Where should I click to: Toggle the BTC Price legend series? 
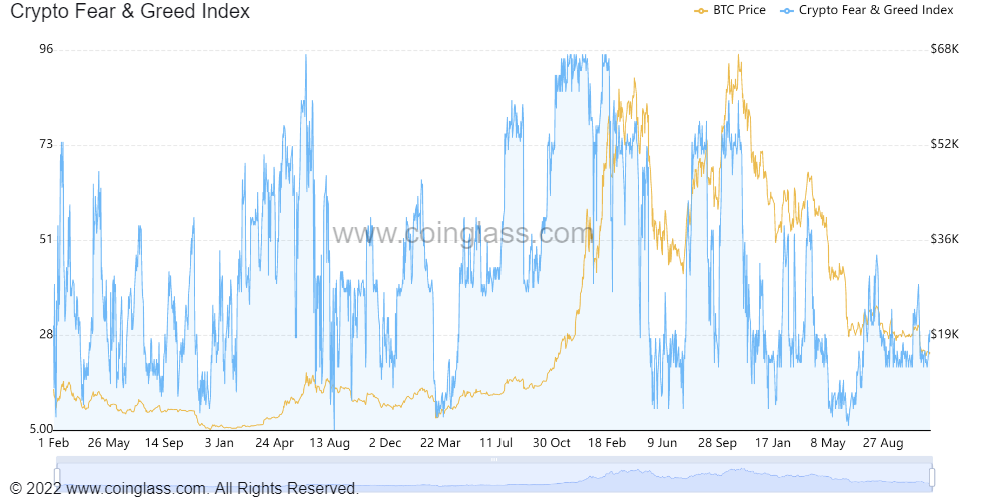[729, 10]
